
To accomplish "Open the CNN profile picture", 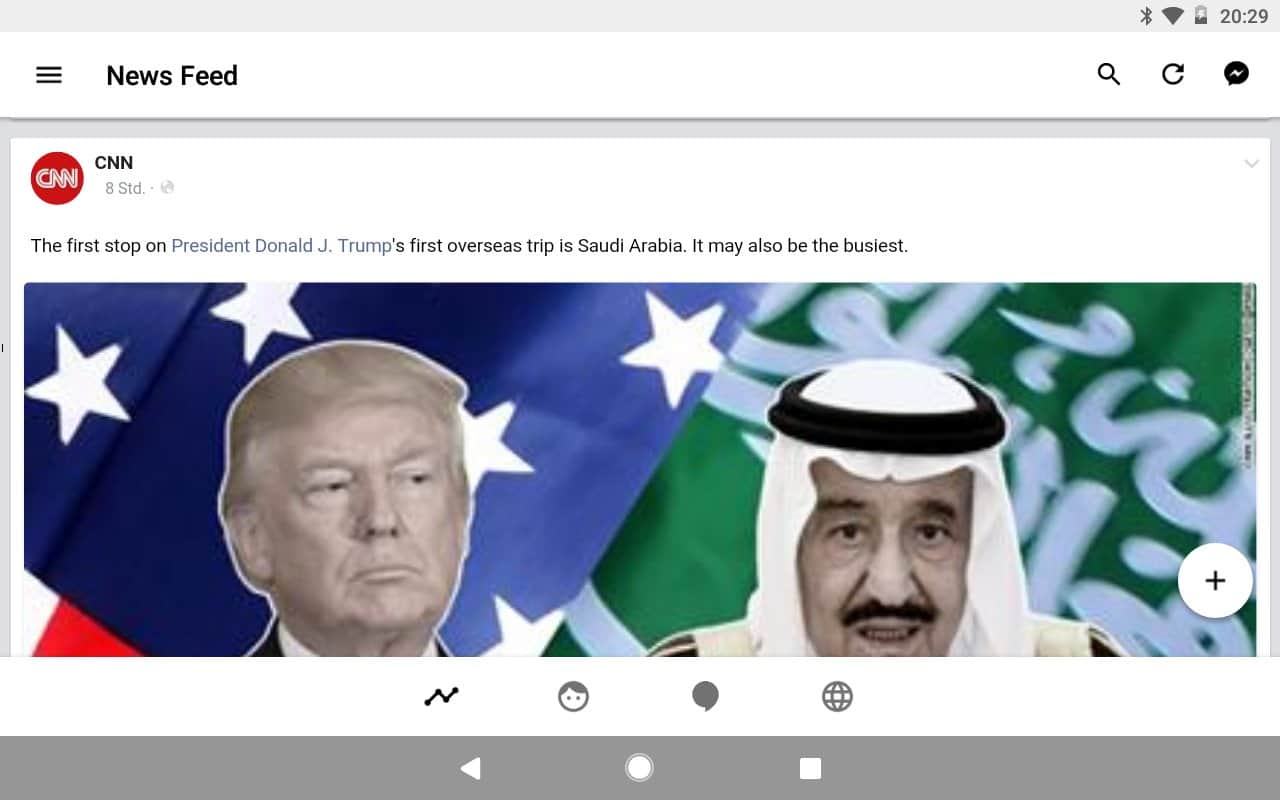I will pos(57,178).
